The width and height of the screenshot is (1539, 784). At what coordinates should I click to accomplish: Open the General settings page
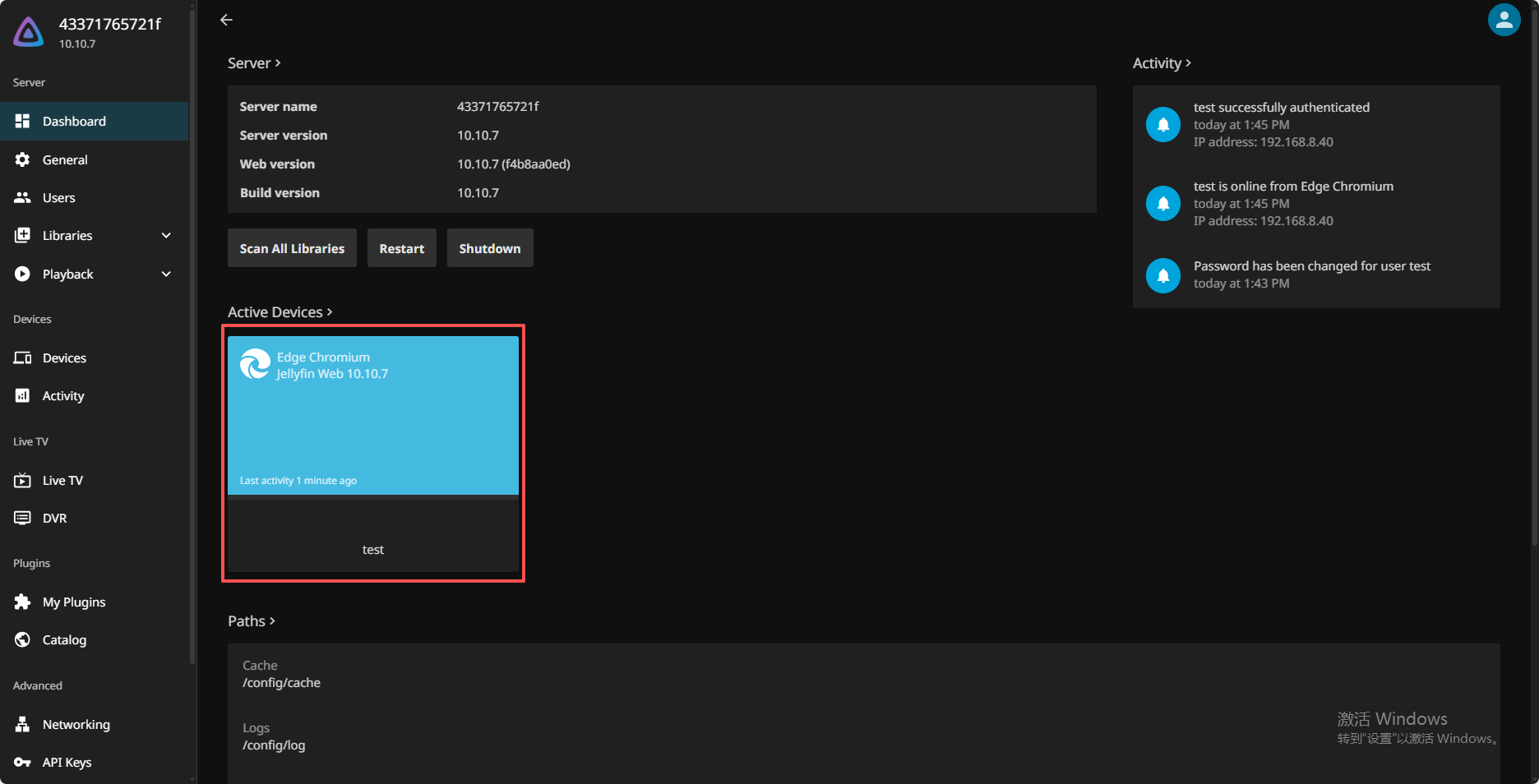[x=95, y=159]
